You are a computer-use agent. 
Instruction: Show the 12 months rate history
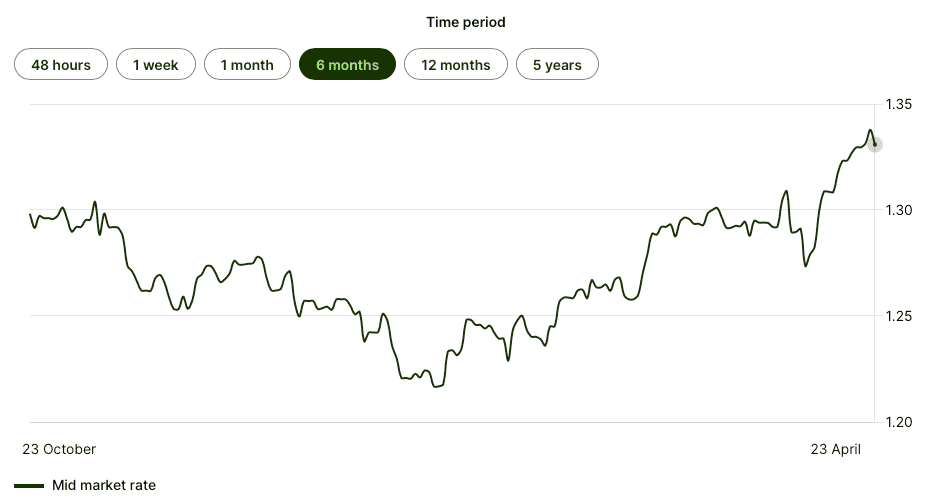pos(455,65)
